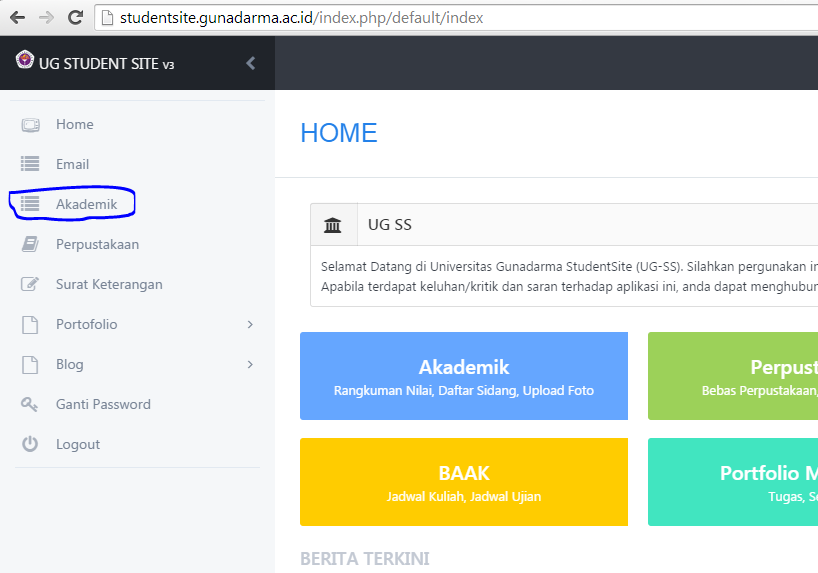The height and width of the screenshot is (573, 818).
Task: Click the browser forward arrow
Action: (46, 18)
